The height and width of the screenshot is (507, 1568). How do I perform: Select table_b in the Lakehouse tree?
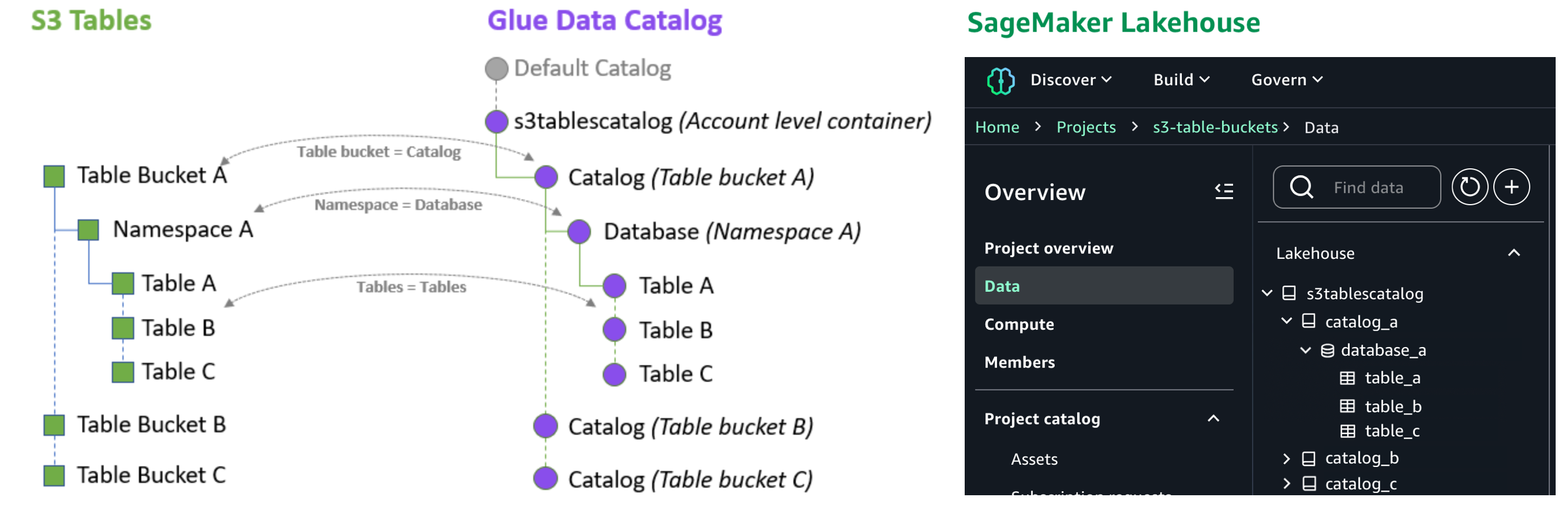coord(1393,406)
